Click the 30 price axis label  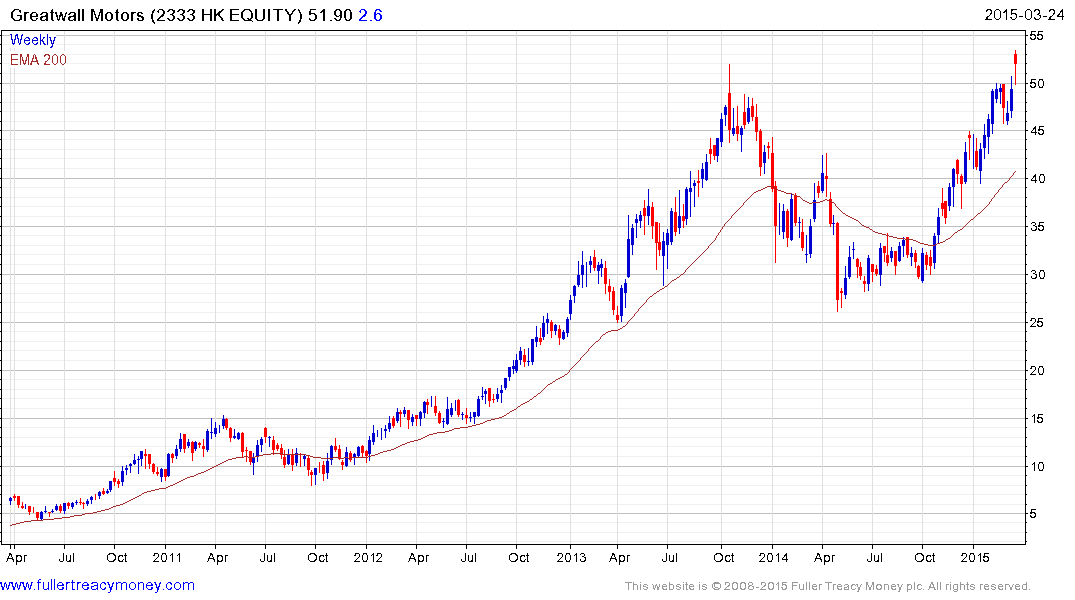[x=1037, y=275]
